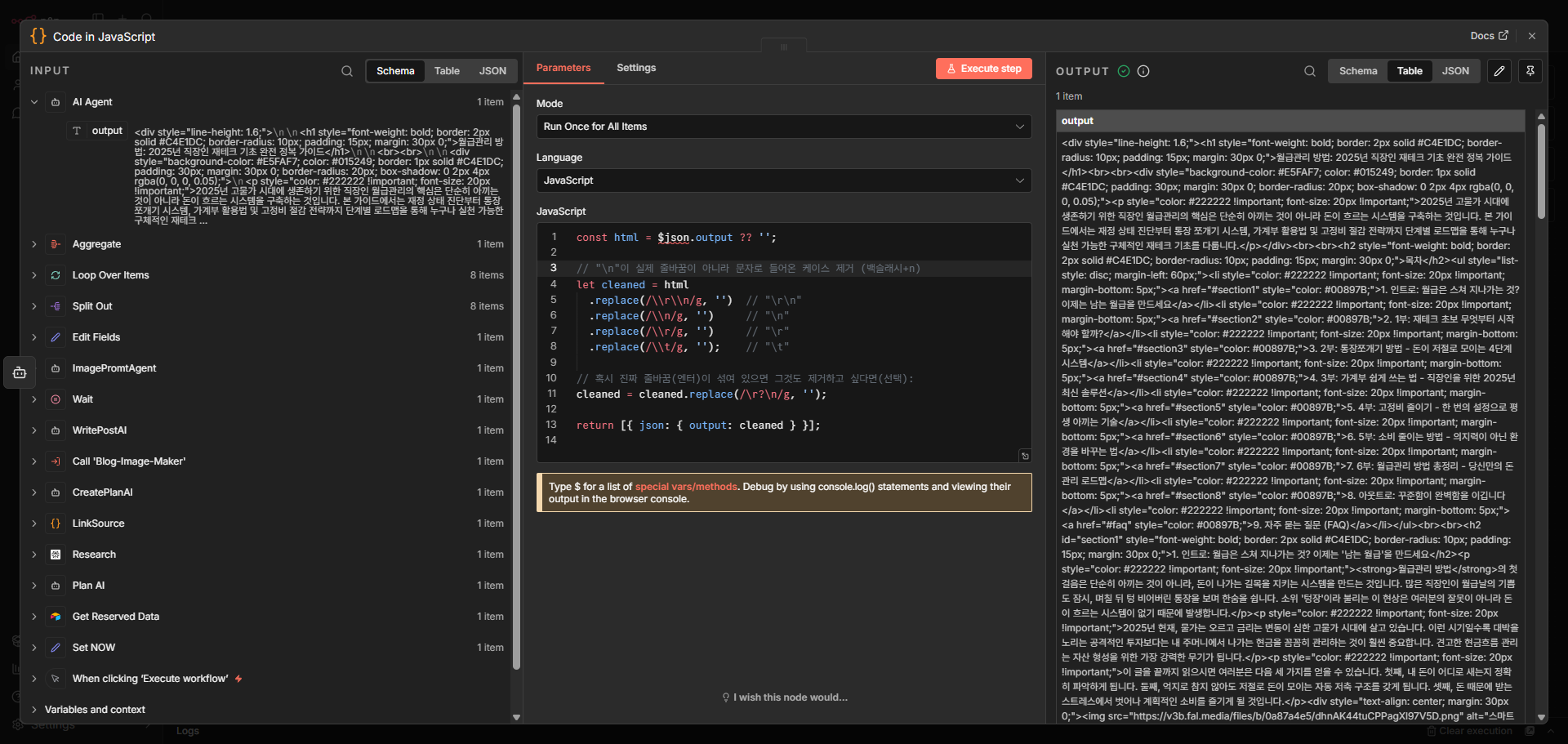Open the Mode dropdown
This screenshot has height=744, width=1568.
[x=783, y=127]
